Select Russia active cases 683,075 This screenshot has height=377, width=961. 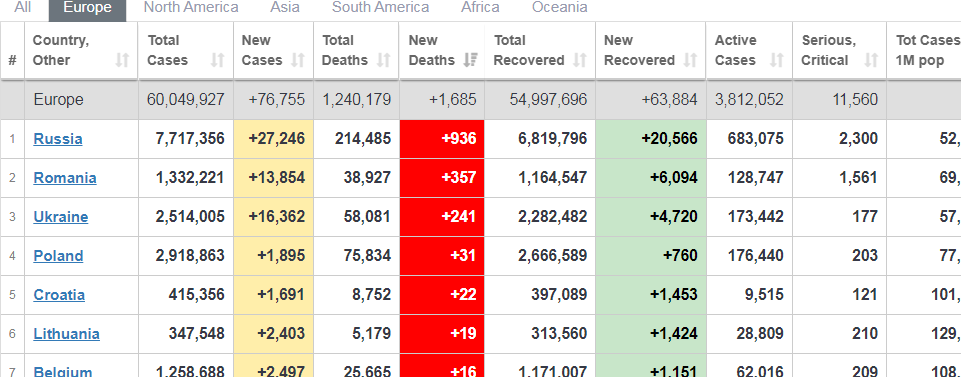coord(756,139)
